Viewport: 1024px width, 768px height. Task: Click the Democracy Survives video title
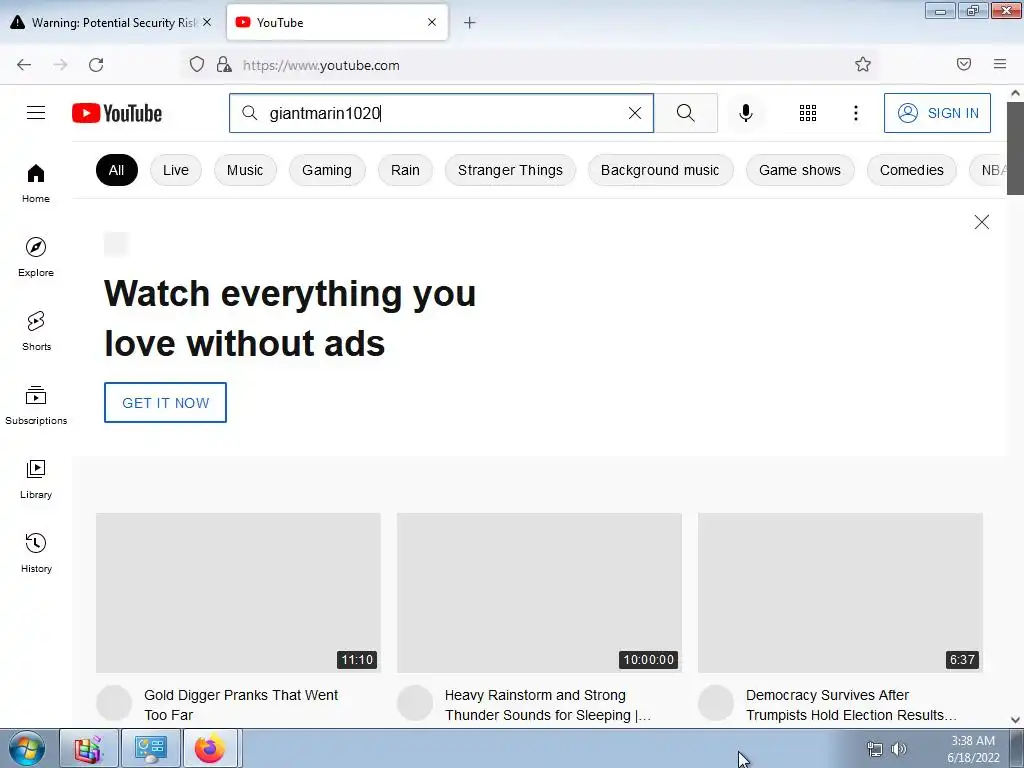point(851,705)
